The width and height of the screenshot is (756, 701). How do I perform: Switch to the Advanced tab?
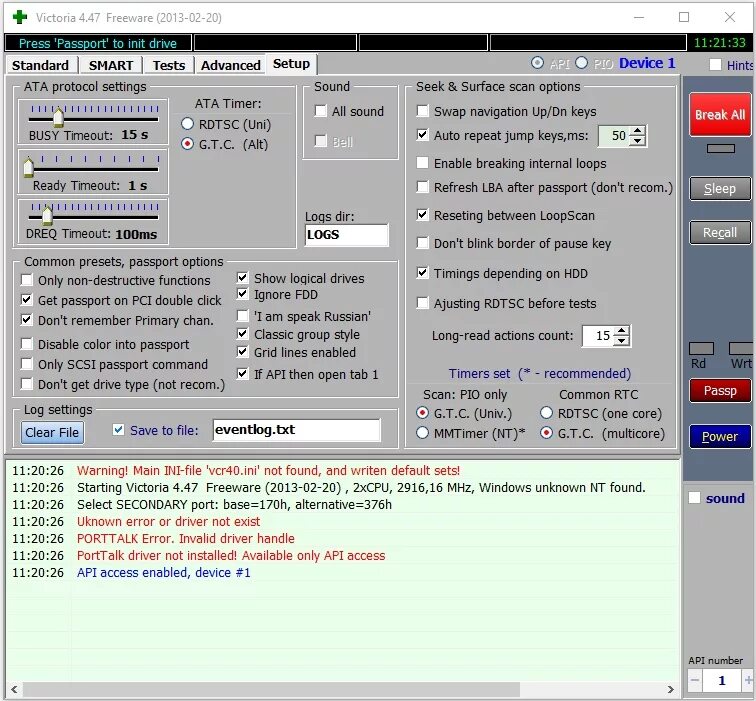tap(230, 65)
